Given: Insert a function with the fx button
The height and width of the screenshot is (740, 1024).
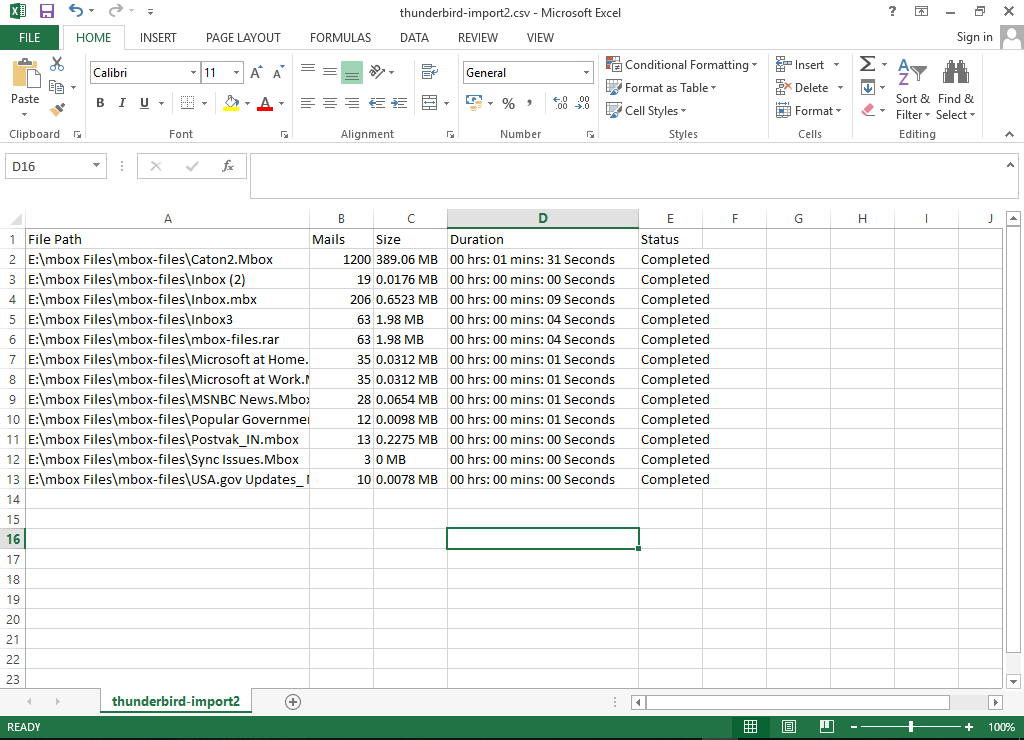Looking at the screenshot, I should coord(228,166).
